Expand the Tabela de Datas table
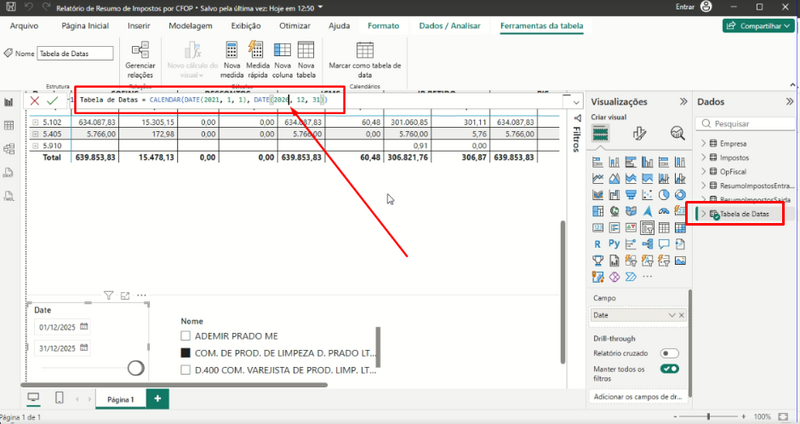800x424 pixels. (x=704, y=214)
